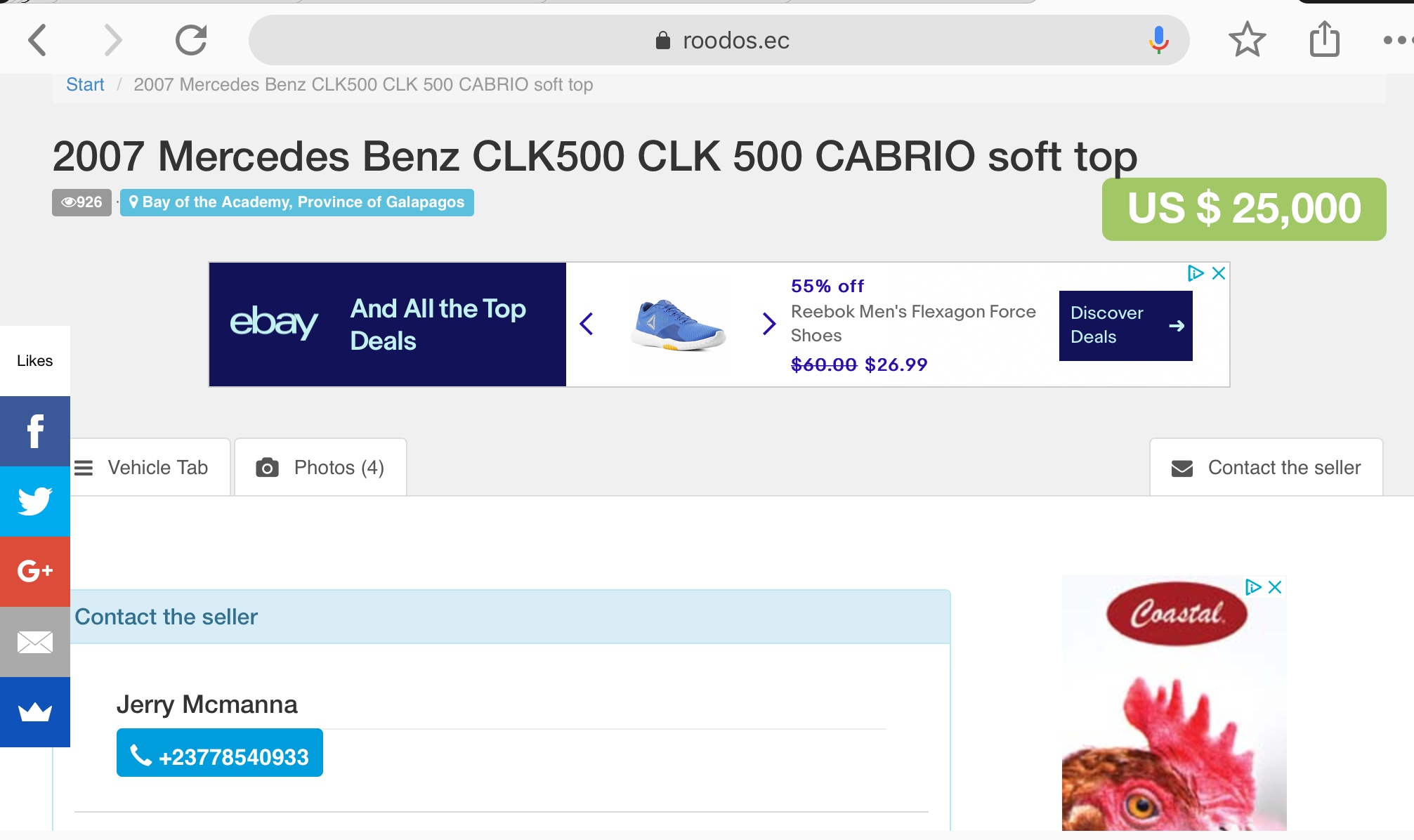Open the browser share icon
1414x840 pixels.
point(1325,39)
